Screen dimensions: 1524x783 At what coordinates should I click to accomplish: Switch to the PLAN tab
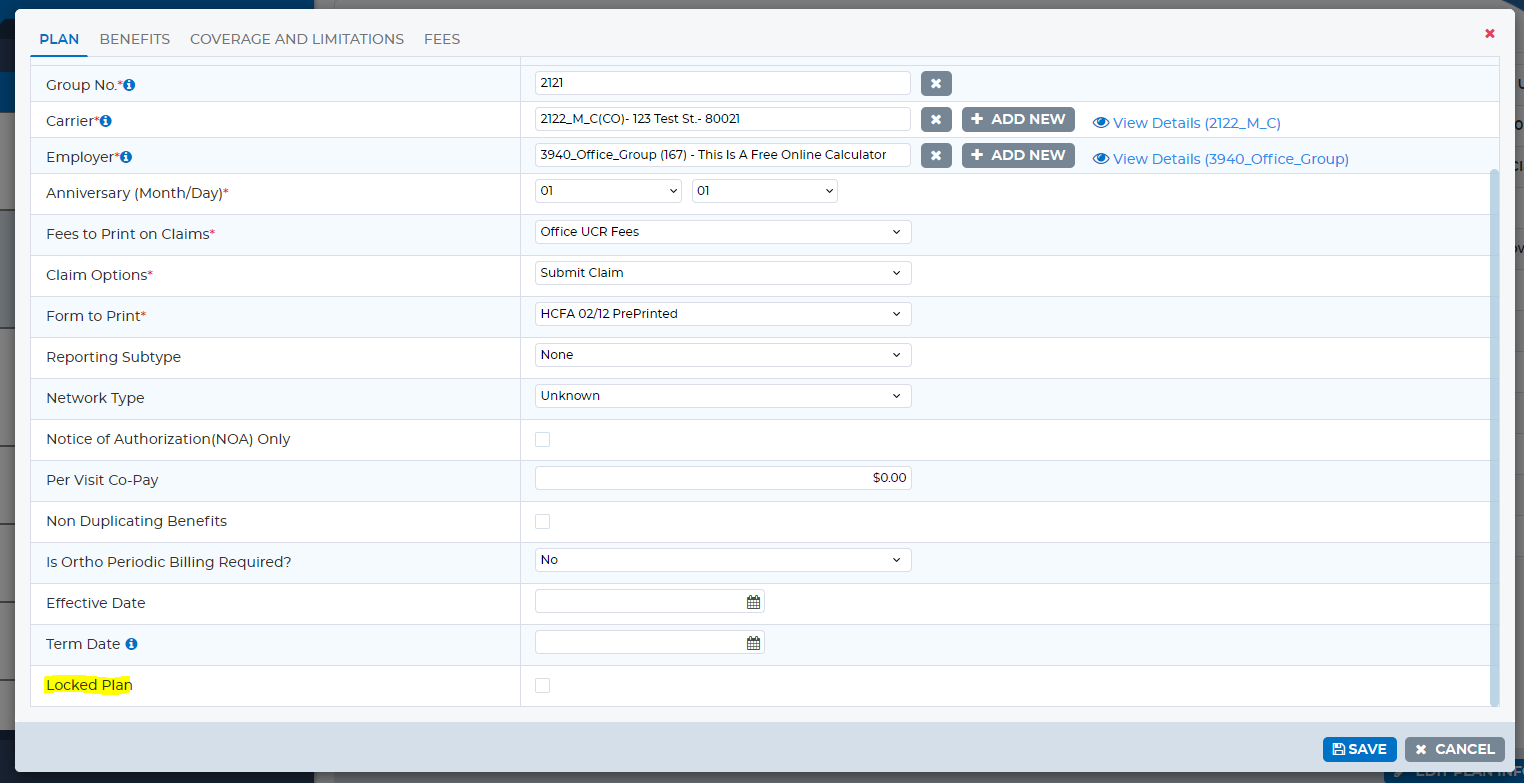click(x=59, y=39)
